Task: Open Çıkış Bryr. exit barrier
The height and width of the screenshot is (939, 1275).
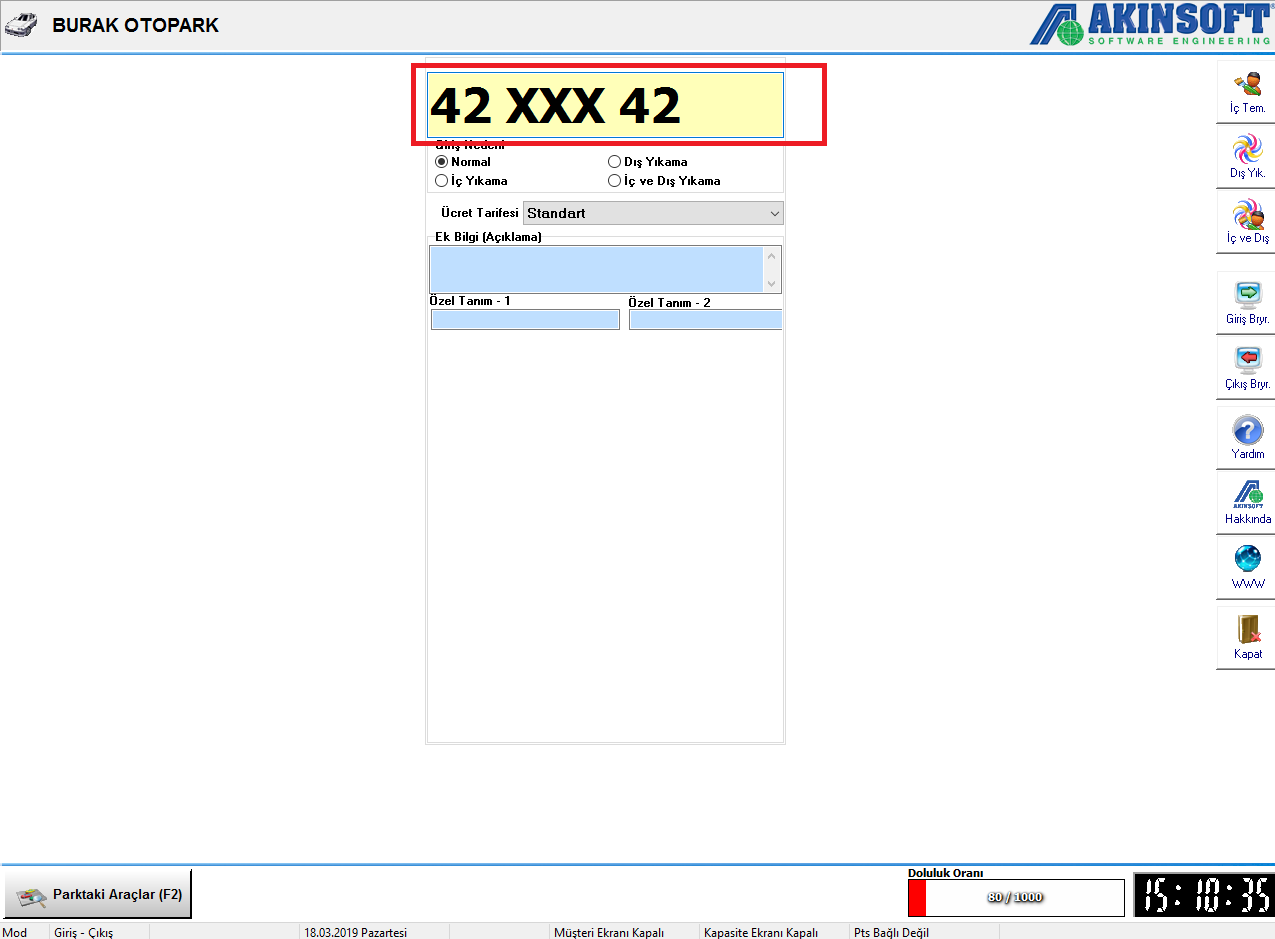Action: (x=1246, y=367)
